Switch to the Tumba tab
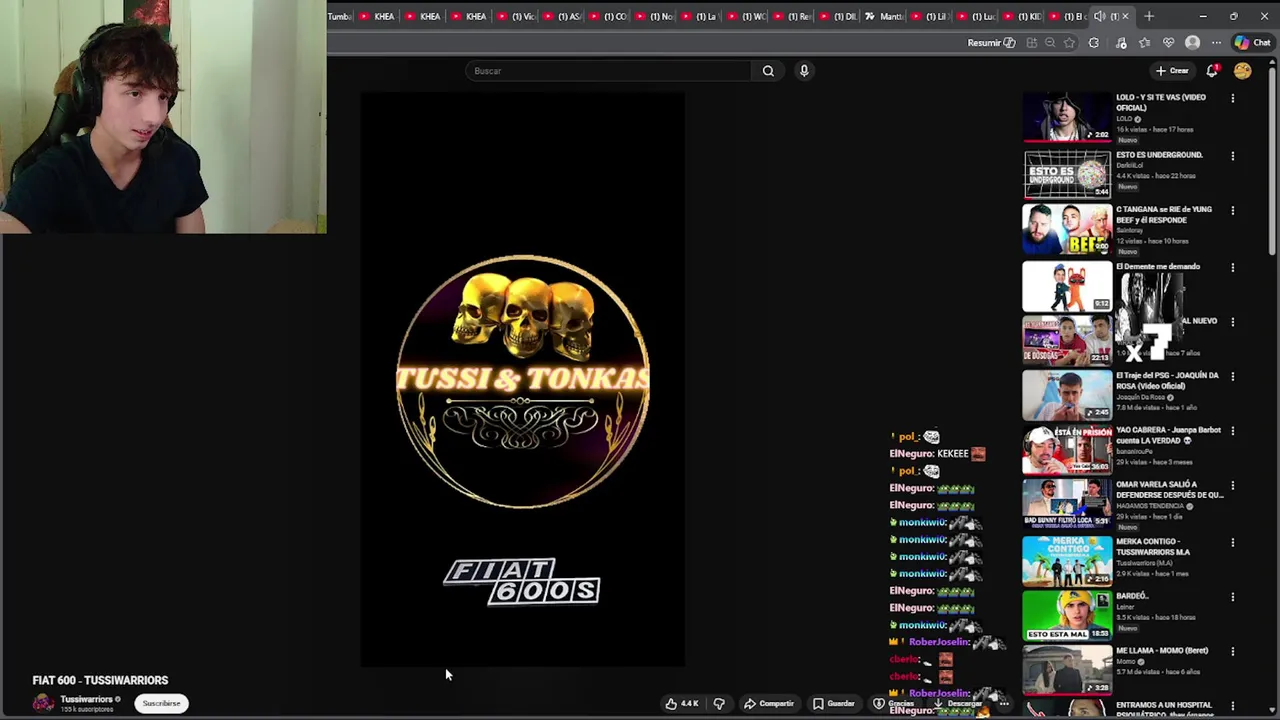Viewport: 1280px width, 720px height. tap(340, 16)
